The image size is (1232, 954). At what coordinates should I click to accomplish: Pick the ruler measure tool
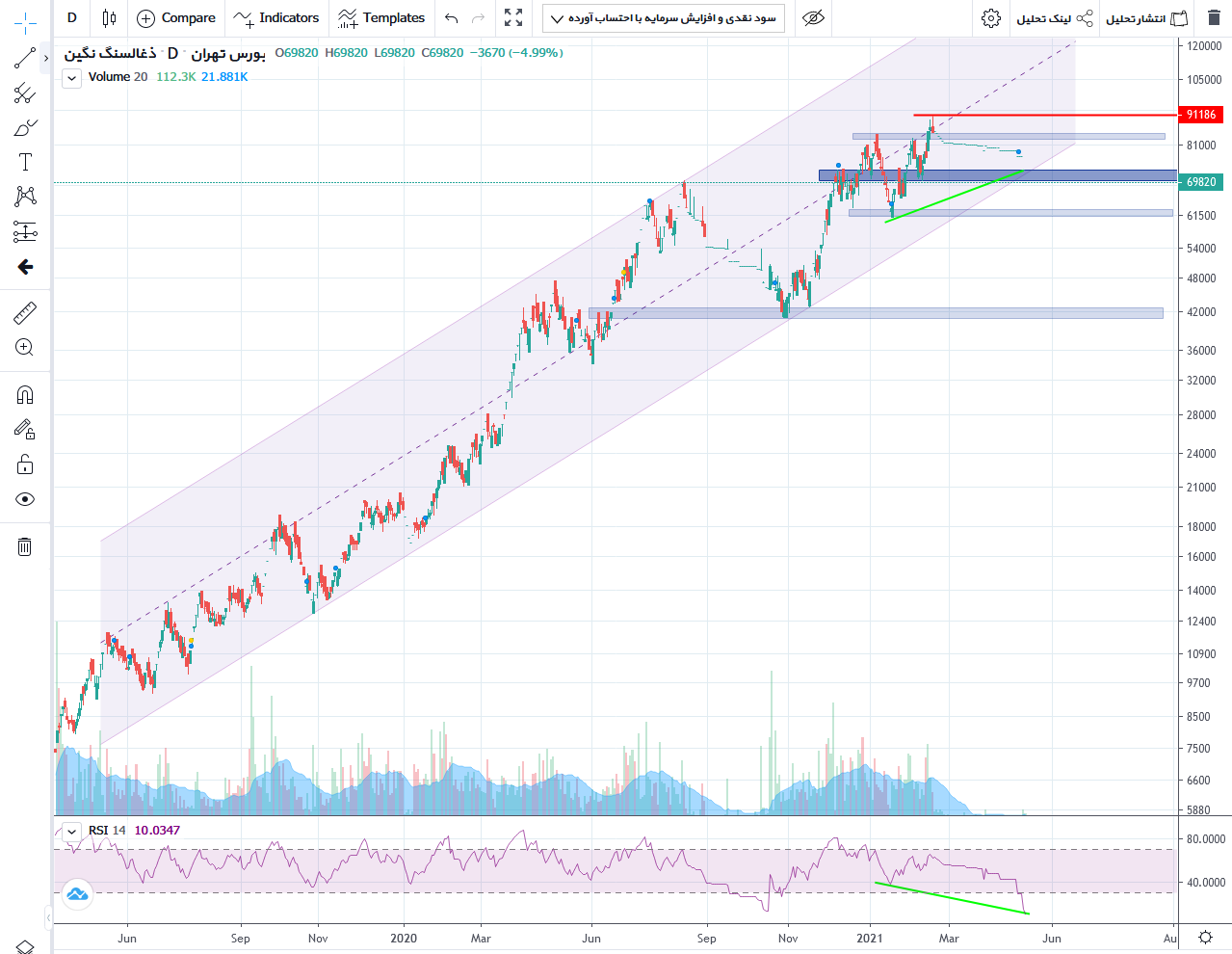coord(25,312)
